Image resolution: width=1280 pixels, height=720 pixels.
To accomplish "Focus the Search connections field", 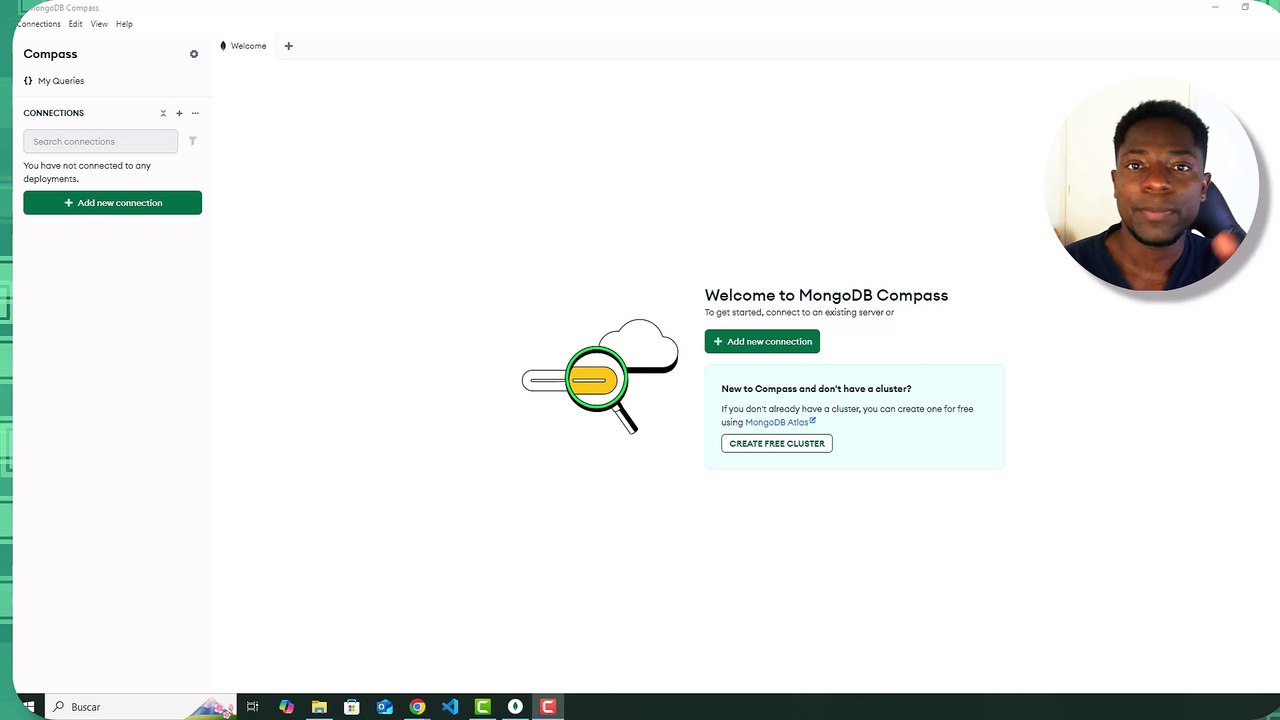I will [x=101, y=141].
